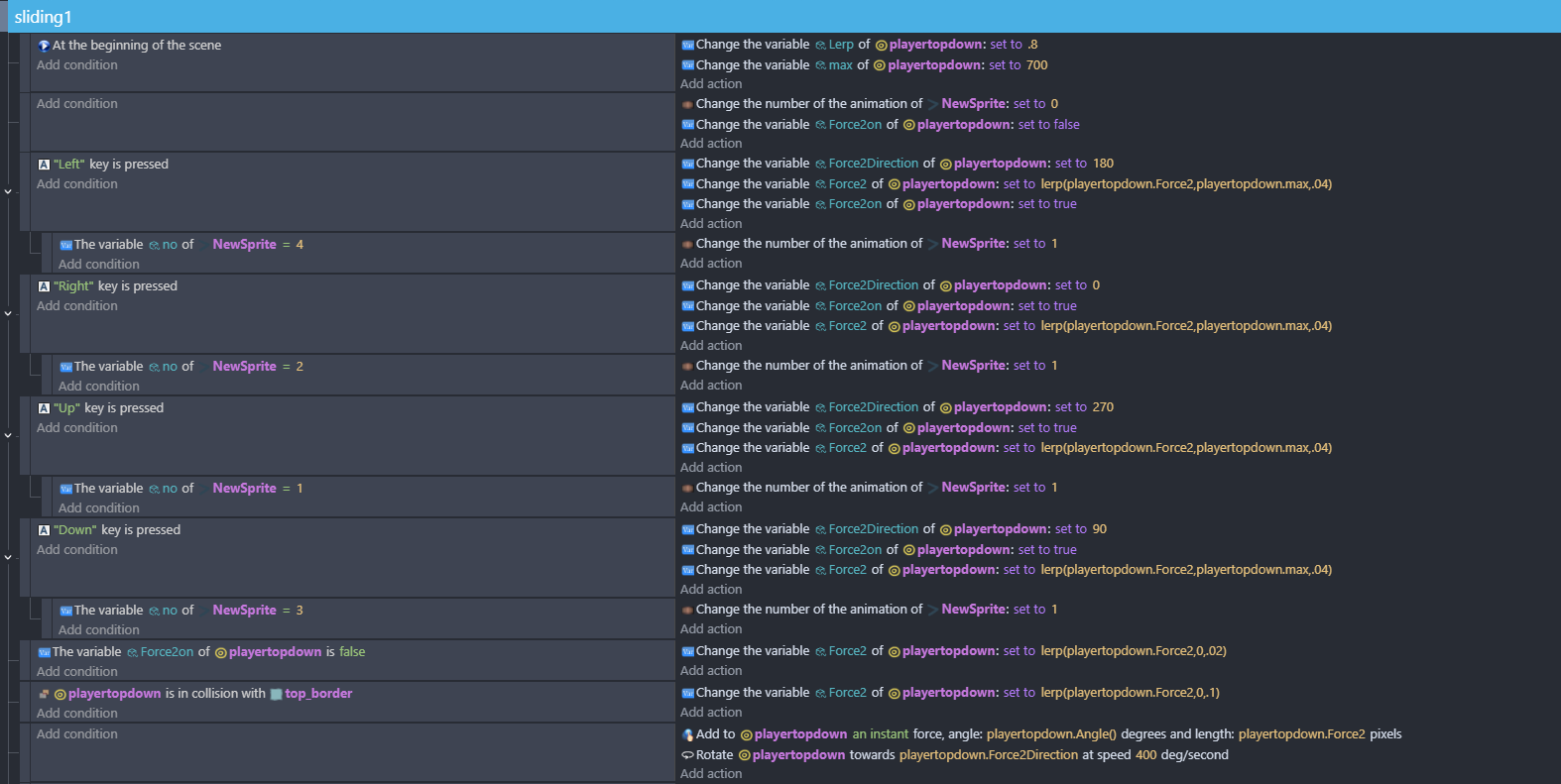Click Add condition under the top_border collision condition
Screen dimensions: 1561x784
click(x=77, y=714)
